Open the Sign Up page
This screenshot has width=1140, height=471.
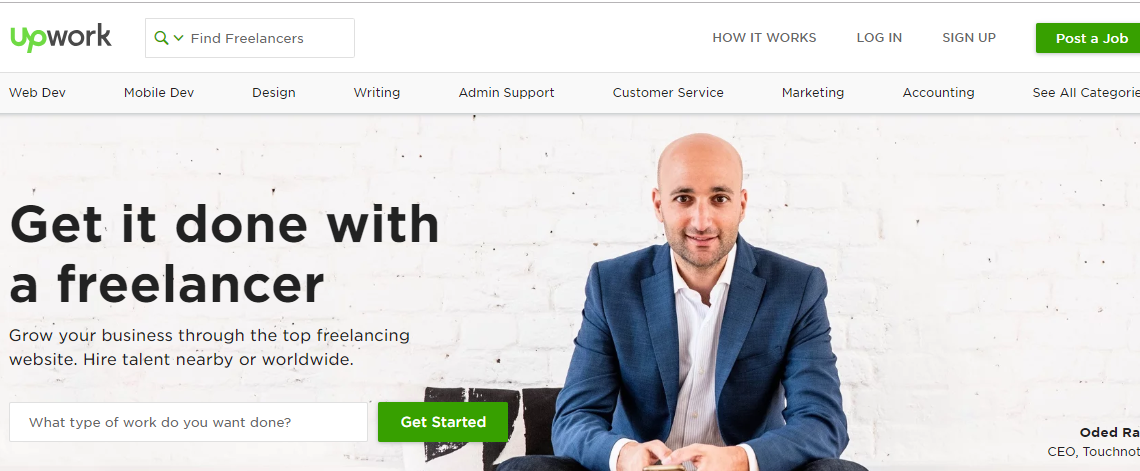968,38
